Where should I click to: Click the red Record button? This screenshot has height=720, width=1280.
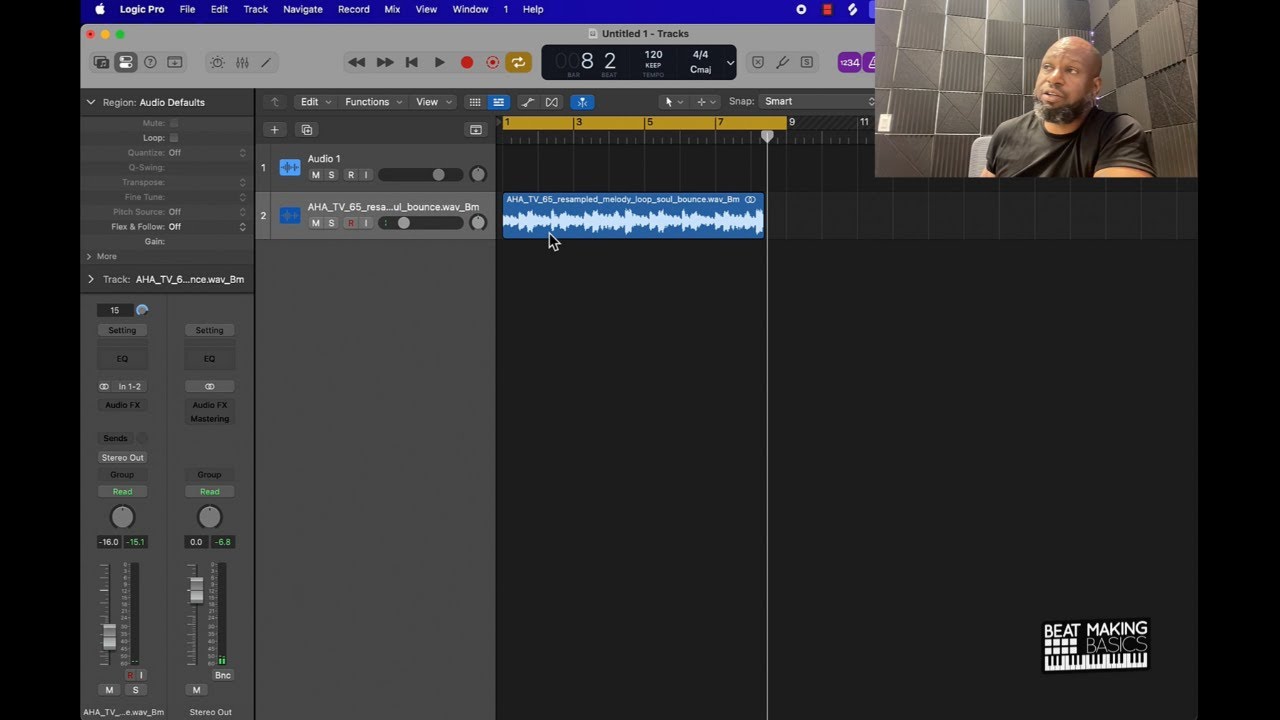[x=466, y=62]
